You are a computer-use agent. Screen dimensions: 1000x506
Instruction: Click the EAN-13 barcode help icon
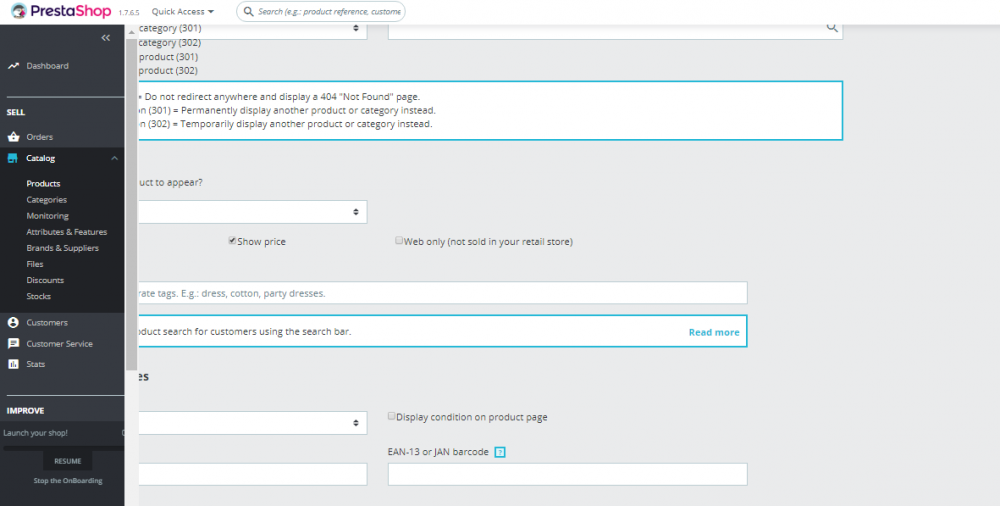point(500,452)
